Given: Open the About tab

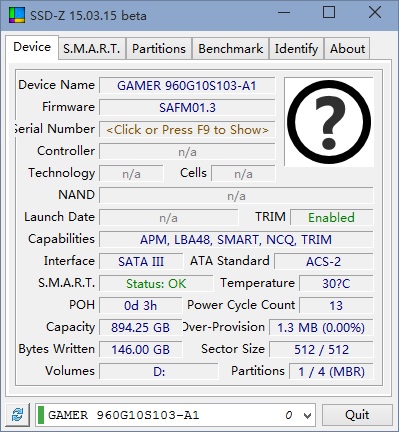Looking at the screenshot, I should click(347, 49).
